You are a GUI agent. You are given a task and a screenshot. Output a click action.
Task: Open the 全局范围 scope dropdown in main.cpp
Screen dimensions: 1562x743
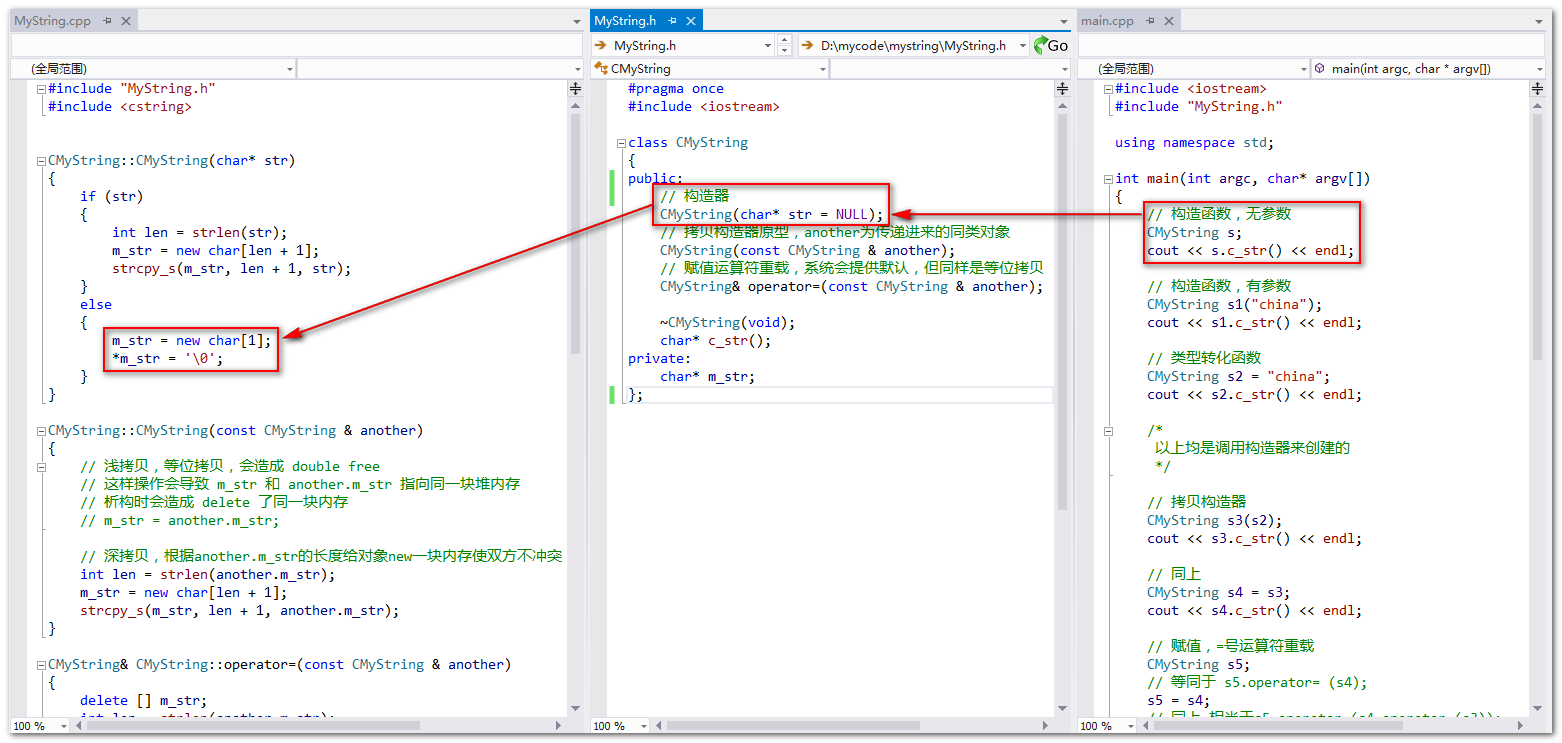tap(1194, 68)
